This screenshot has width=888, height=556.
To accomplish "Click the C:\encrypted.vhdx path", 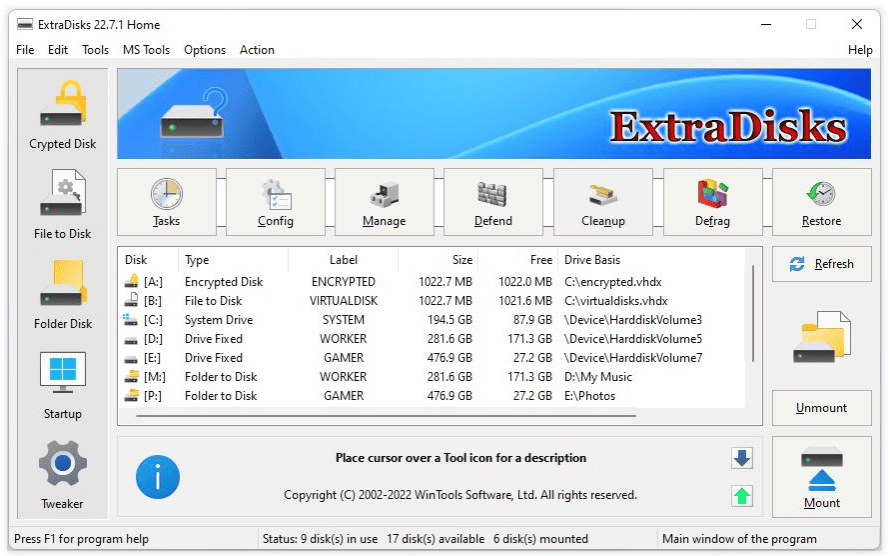I will tap(613, 281).
